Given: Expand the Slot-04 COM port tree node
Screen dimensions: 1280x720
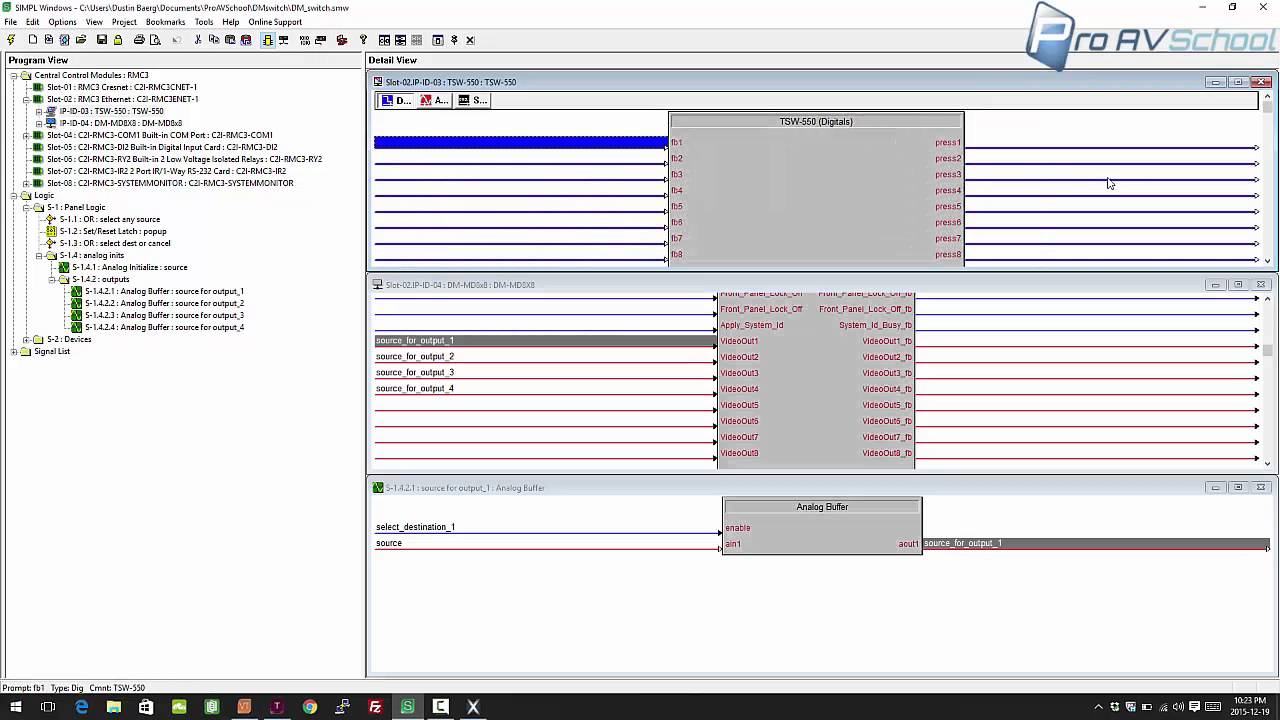Looking at the screenshot, I should tap(26, 135).
